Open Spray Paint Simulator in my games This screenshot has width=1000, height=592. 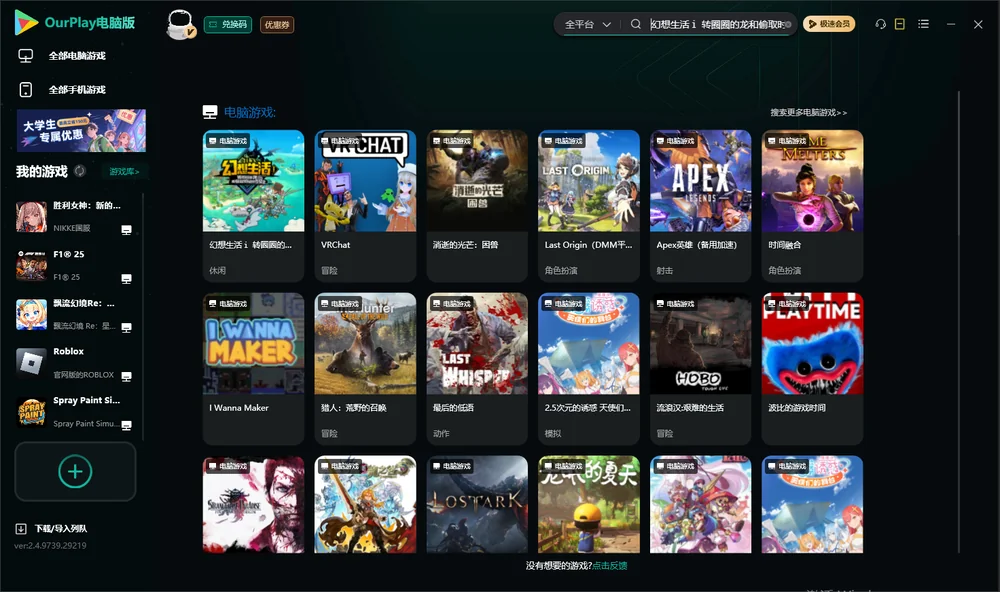(x=75, y=412)
